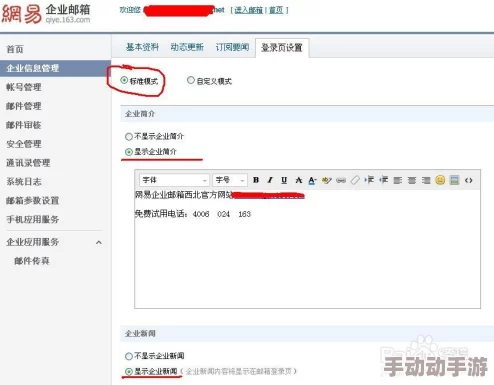Open the font color picker

pos(312,180)
